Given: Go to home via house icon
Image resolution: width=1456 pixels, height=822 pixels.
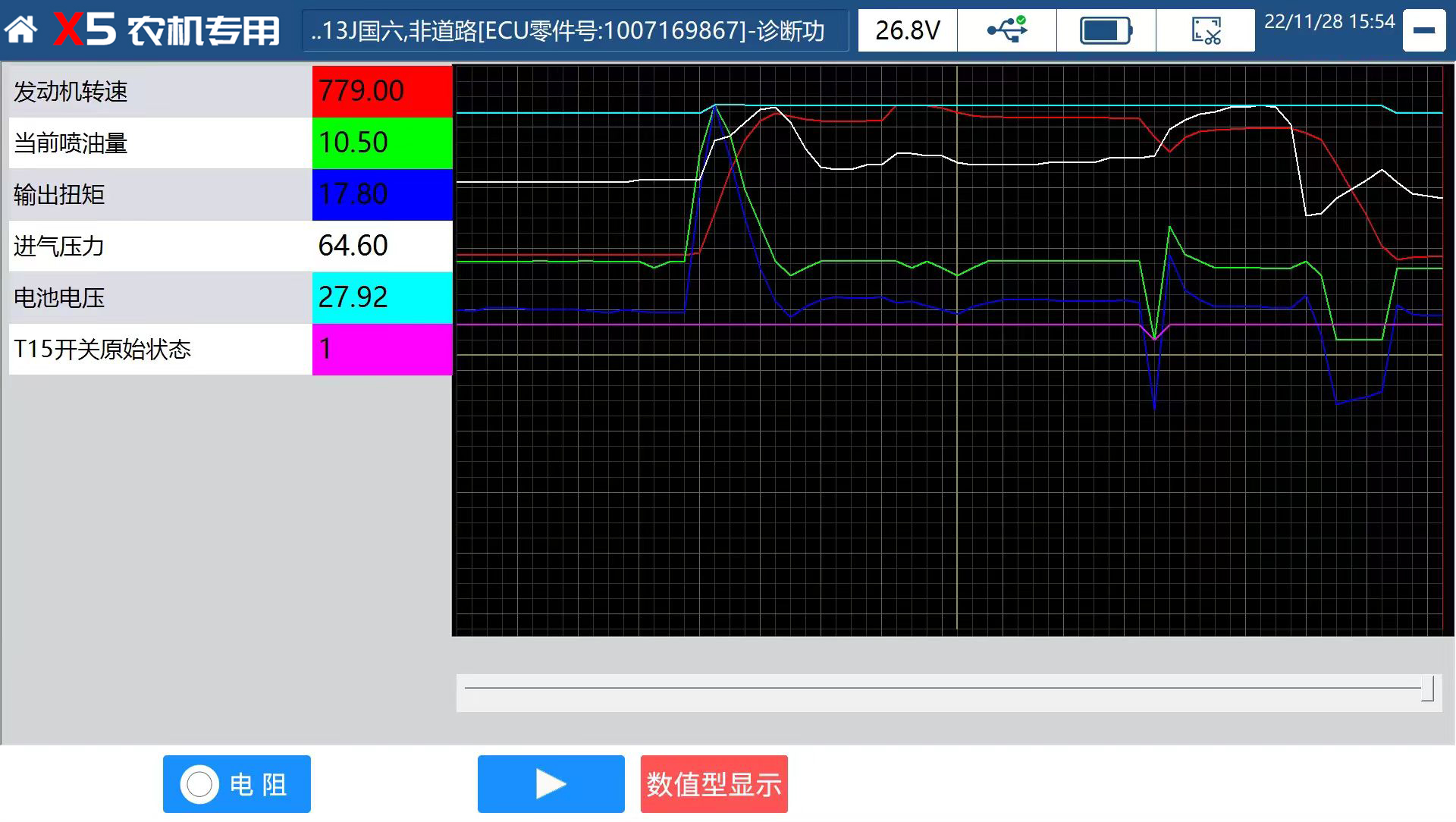Looking at the screenshot, I should click(21, 30).
